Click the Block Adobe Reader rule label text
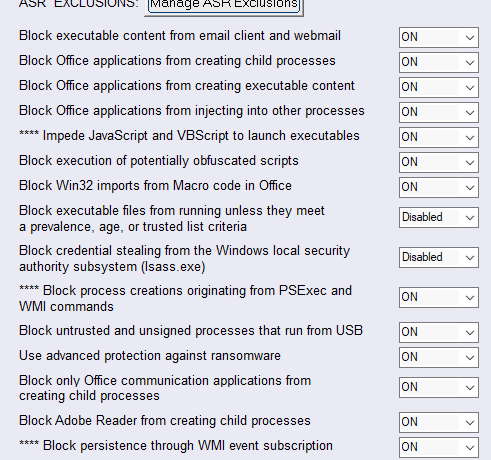Viewport: 491px width, 460px height. 165,421
